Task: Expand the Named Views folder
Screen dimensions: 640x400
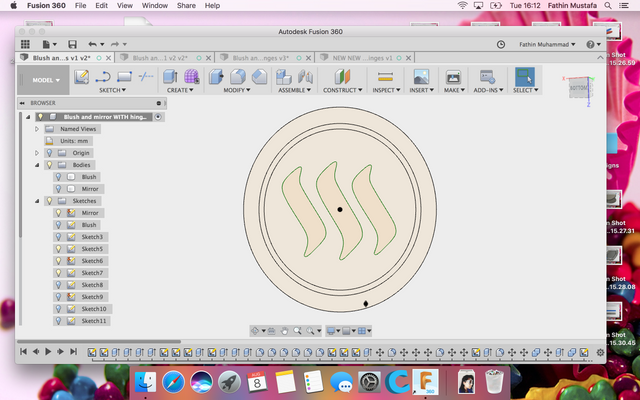Action: pos(37,129)
